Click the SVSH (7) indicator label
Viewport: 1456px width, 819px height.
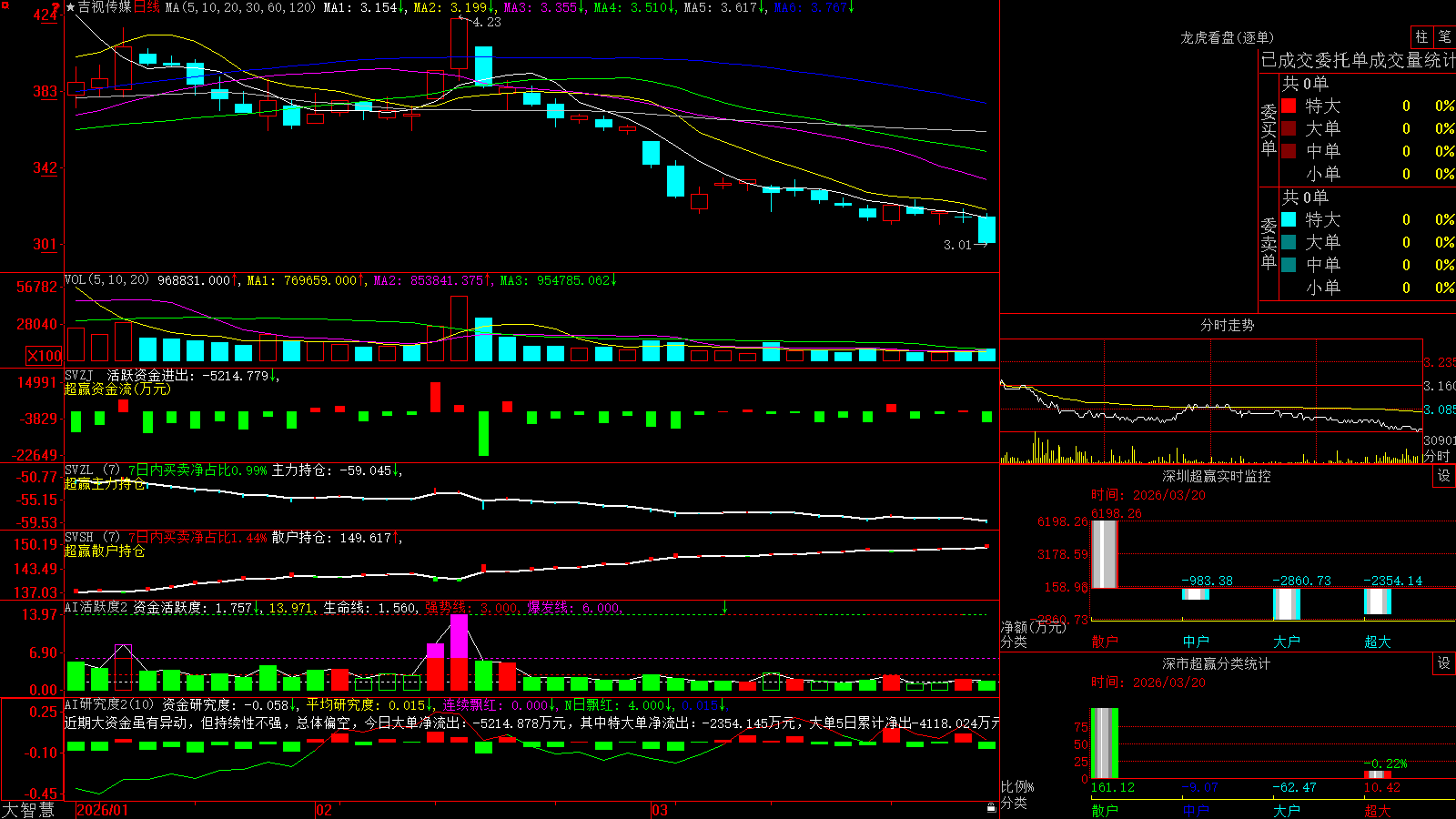pyautogui.click(x=93, y=537)
